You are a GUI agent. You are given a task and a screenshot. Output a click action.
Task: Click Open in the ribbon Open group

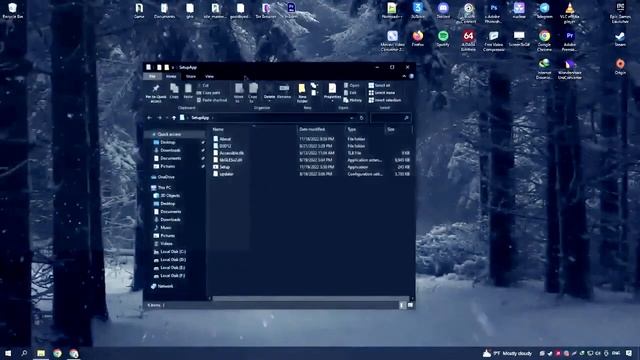[x=351, y=85]
